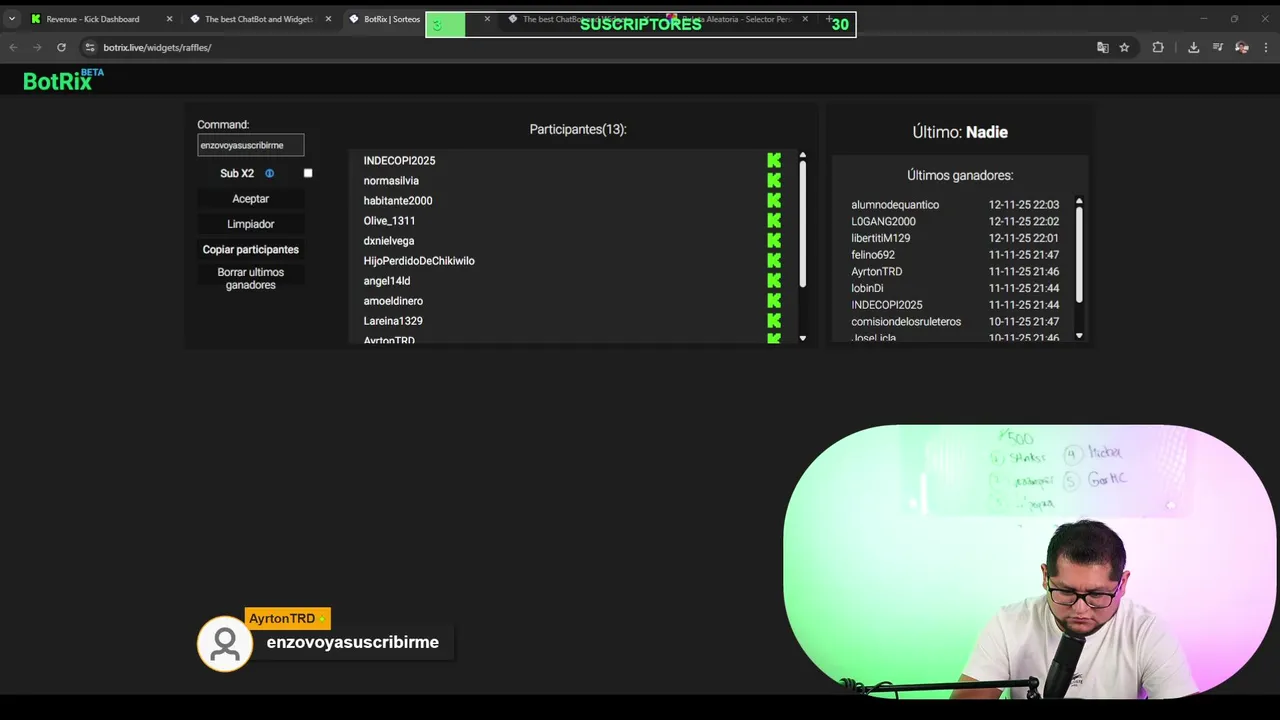Click the enzovoyasuscribirme chat message
1280x720 pixels.
click(x=353, y=642)
